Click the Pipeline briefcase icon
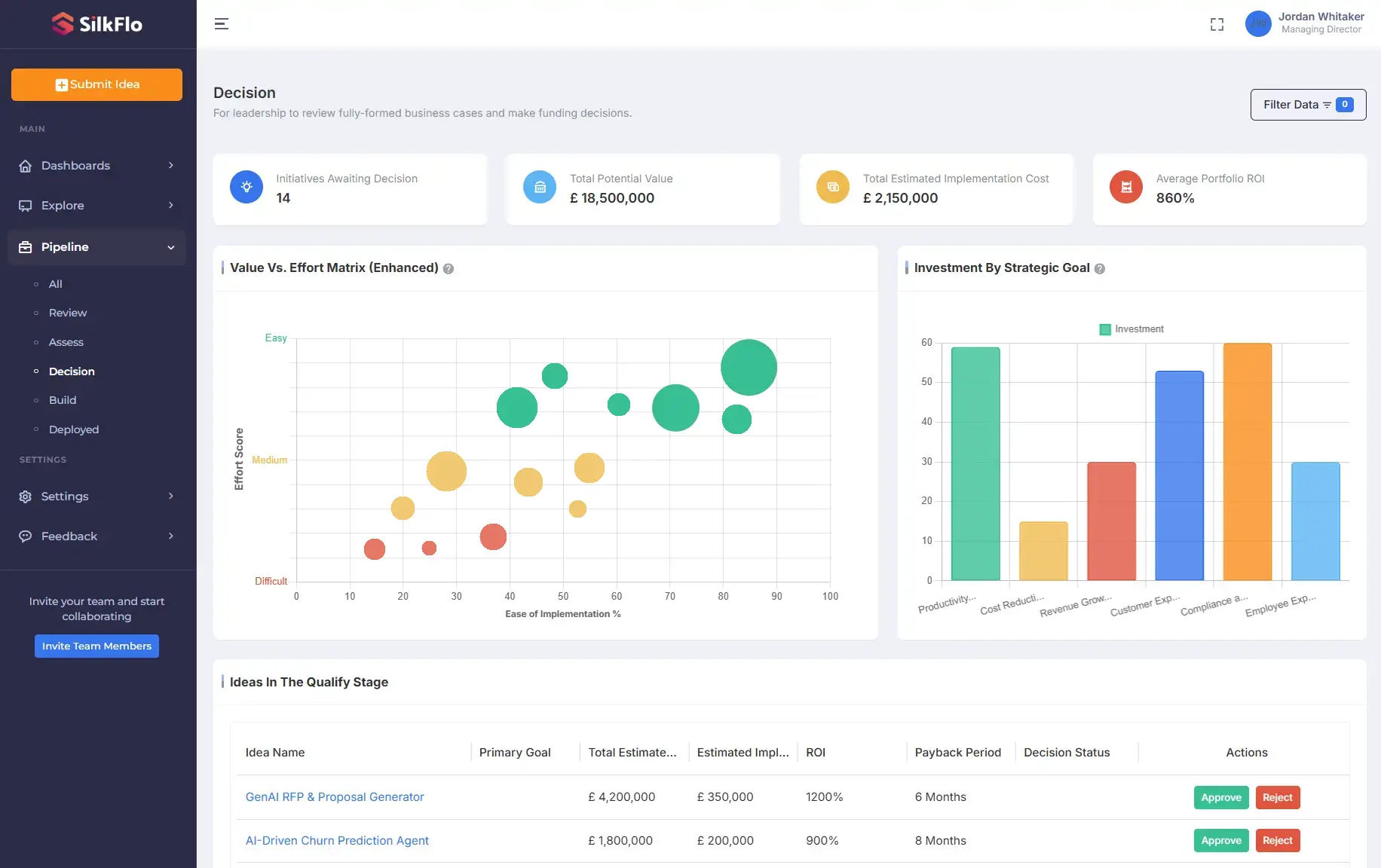Image resolution: width=1381 pixels, height=868 pixels. [26, 247]
